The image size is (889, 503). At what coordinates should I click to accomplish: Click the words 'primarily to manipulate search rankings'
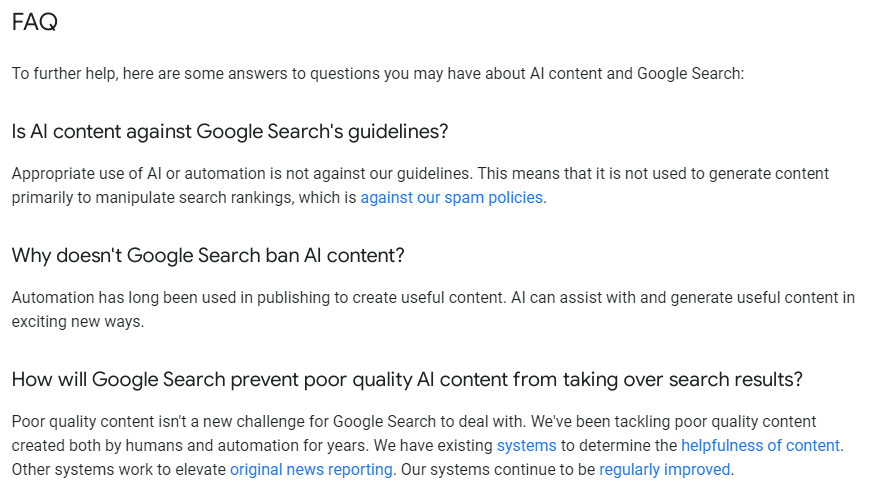150,197
